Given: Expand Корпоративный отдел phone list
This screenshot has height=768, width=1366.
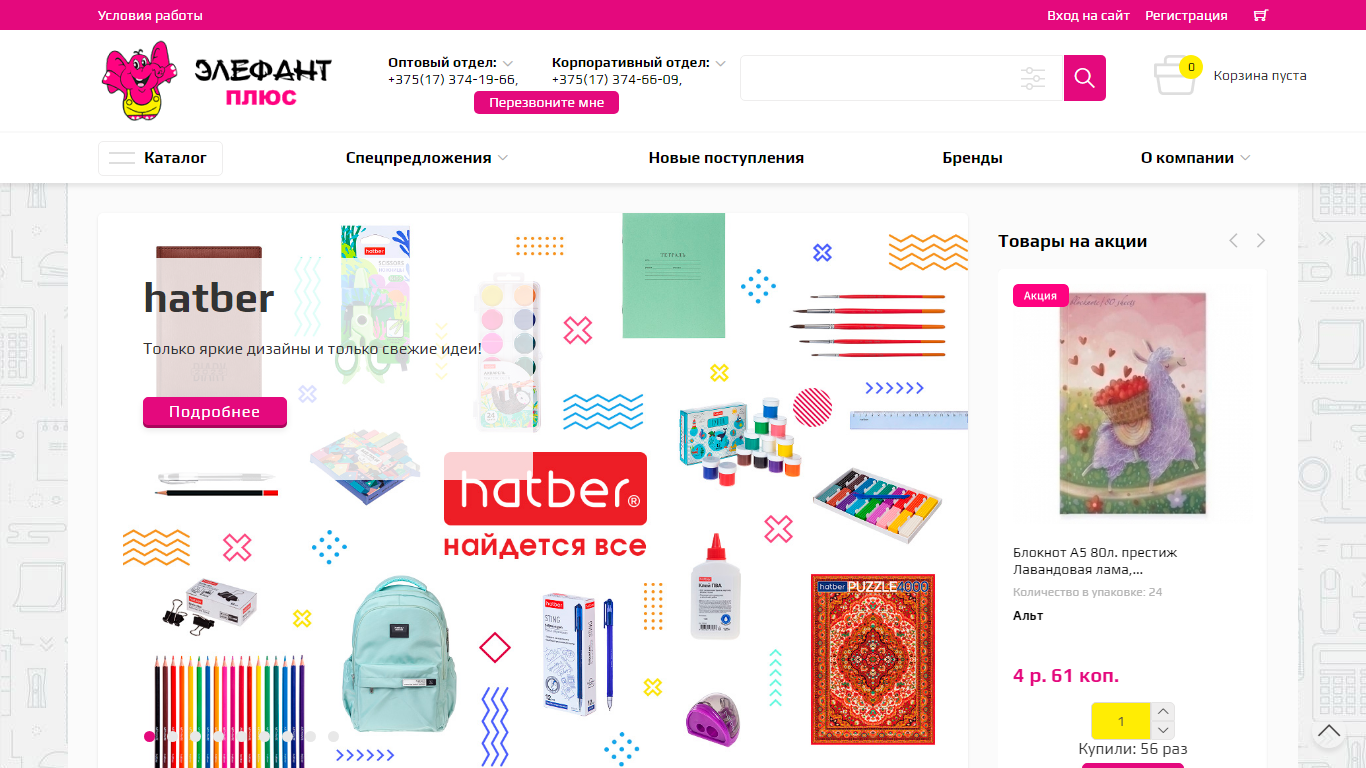Looking at the screenshot, I should point(720,63).
